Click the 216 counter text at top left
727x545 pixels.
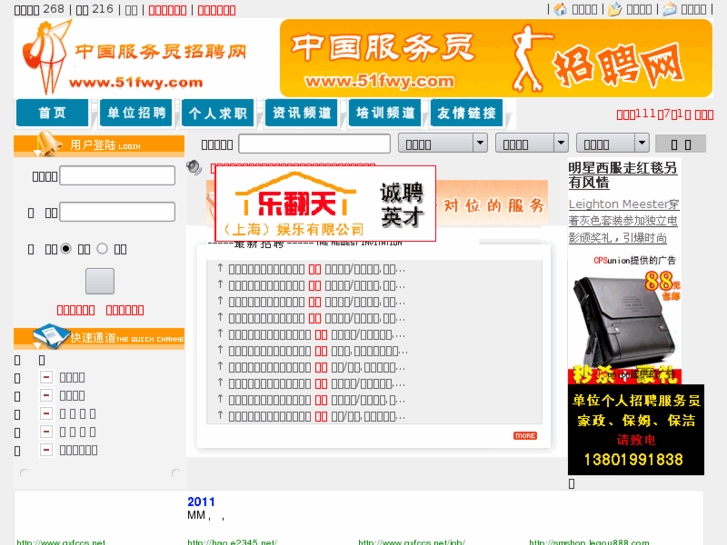click(102, 9)
